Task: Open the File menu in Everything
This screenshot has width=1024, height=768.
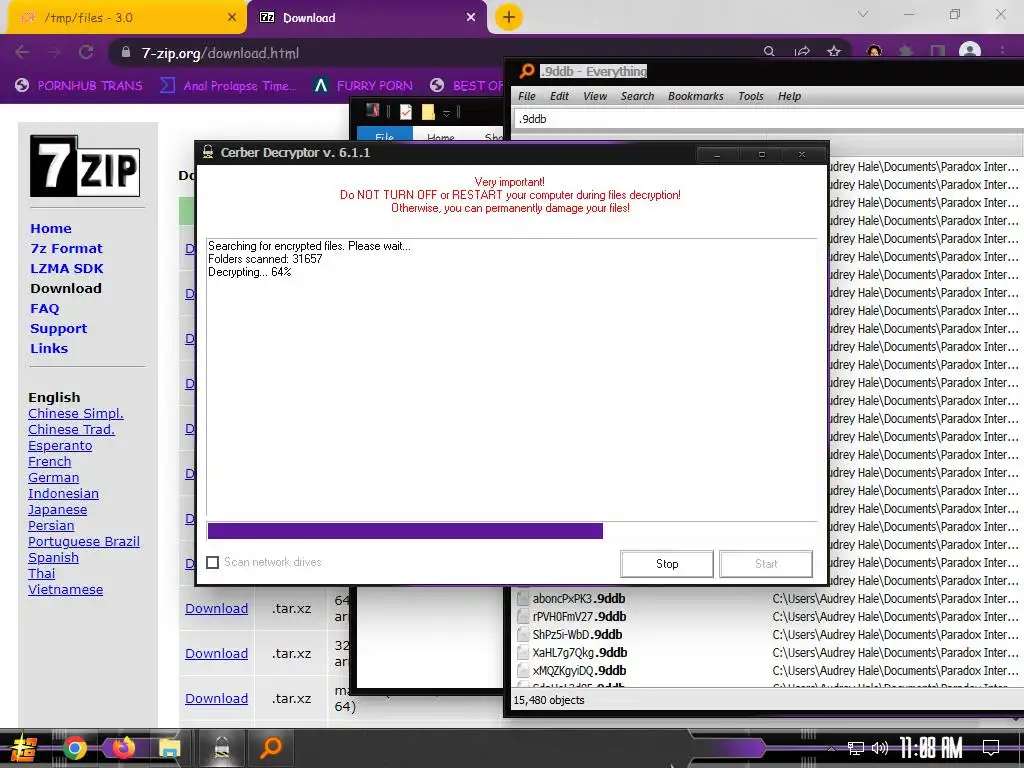Action: 526,96
